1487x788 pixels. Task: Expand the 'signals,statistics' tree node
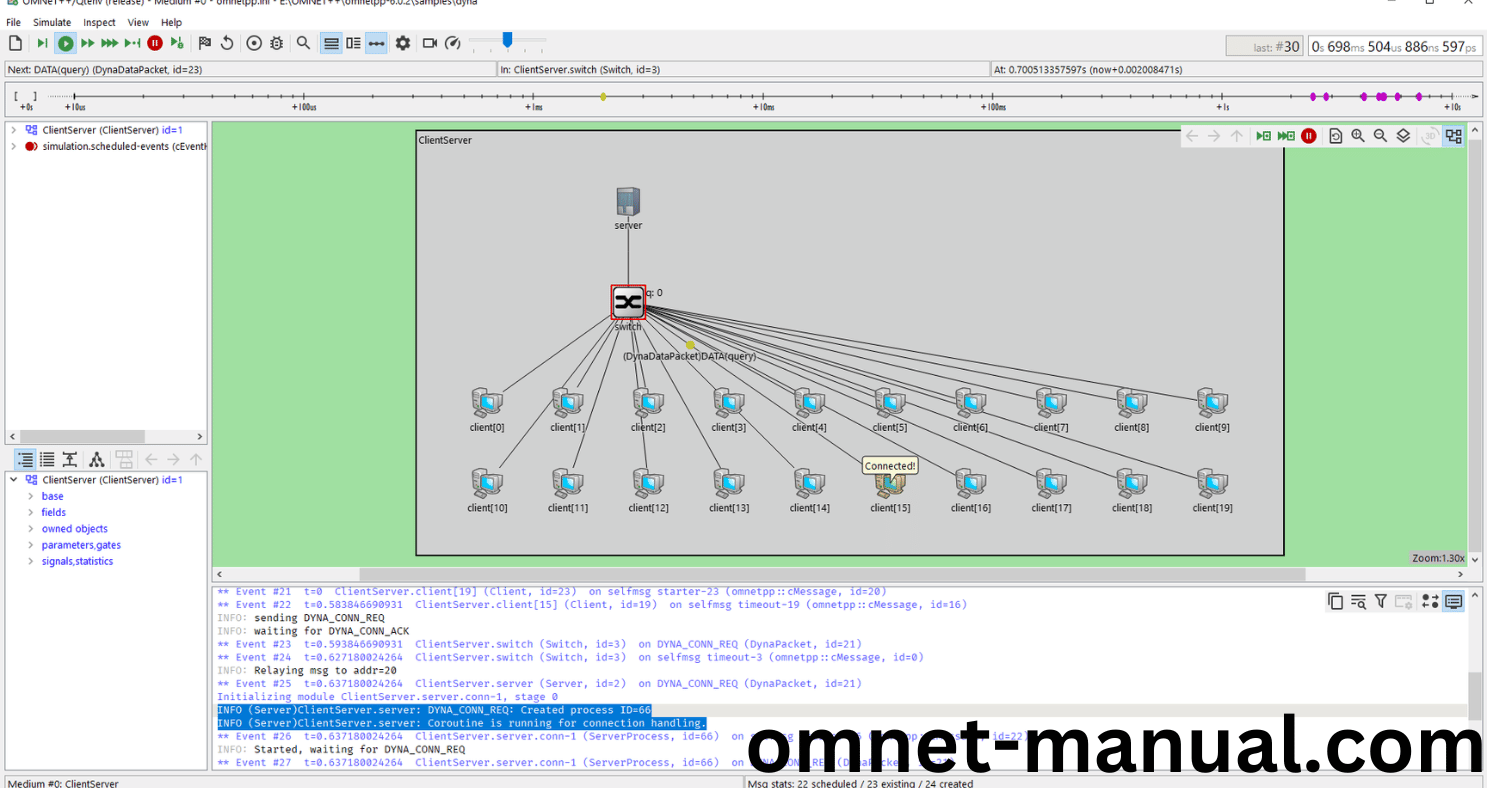coord(30,561)
